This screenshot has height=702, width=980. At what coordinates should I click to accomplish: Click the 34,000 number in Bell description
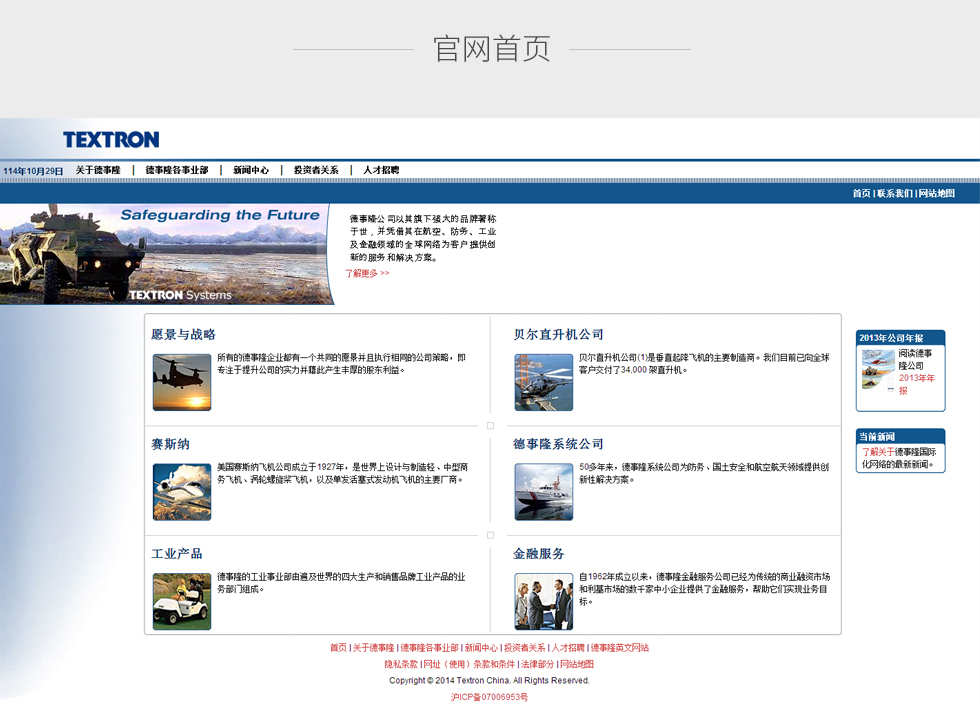[634, 370]
